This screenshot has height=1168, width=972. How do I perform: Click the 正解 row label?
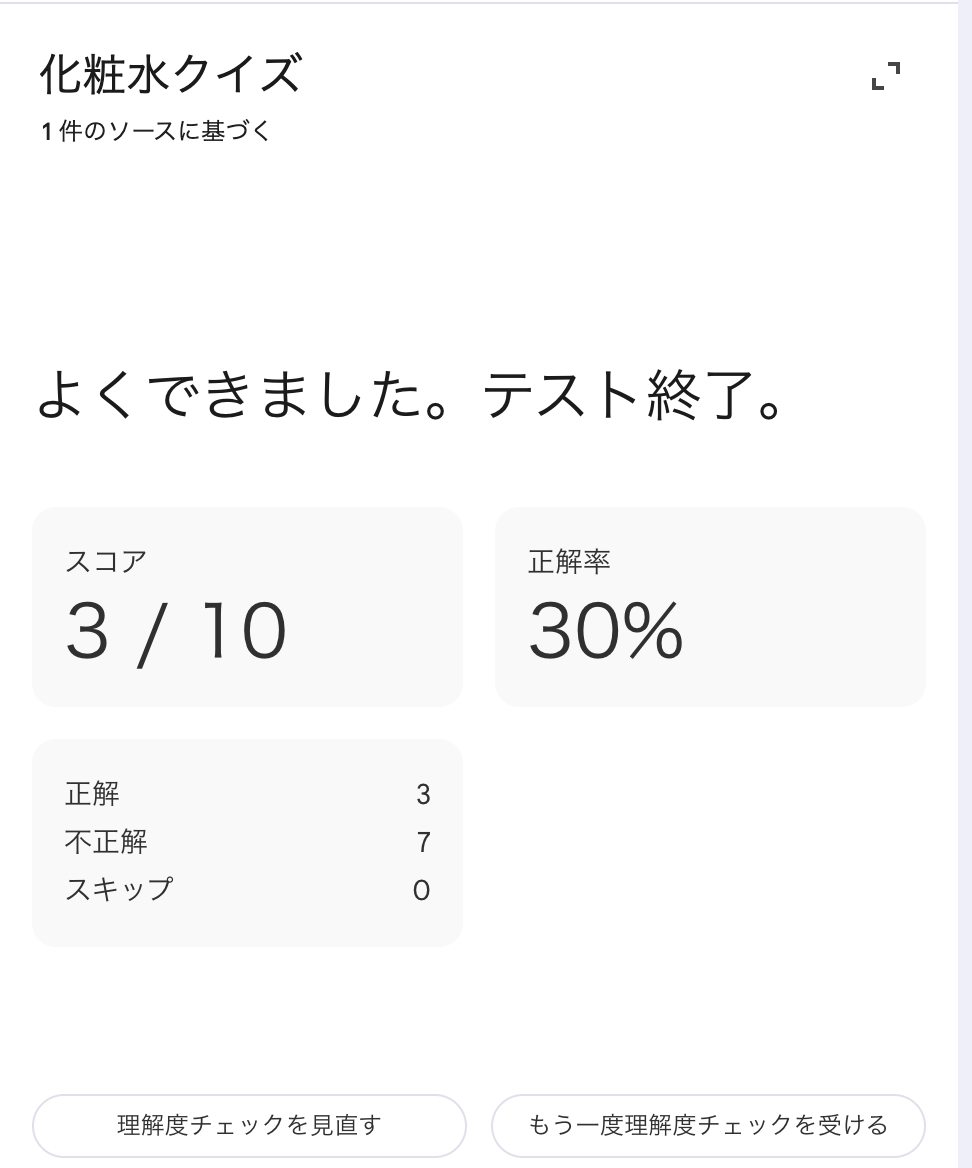point(92,794)
